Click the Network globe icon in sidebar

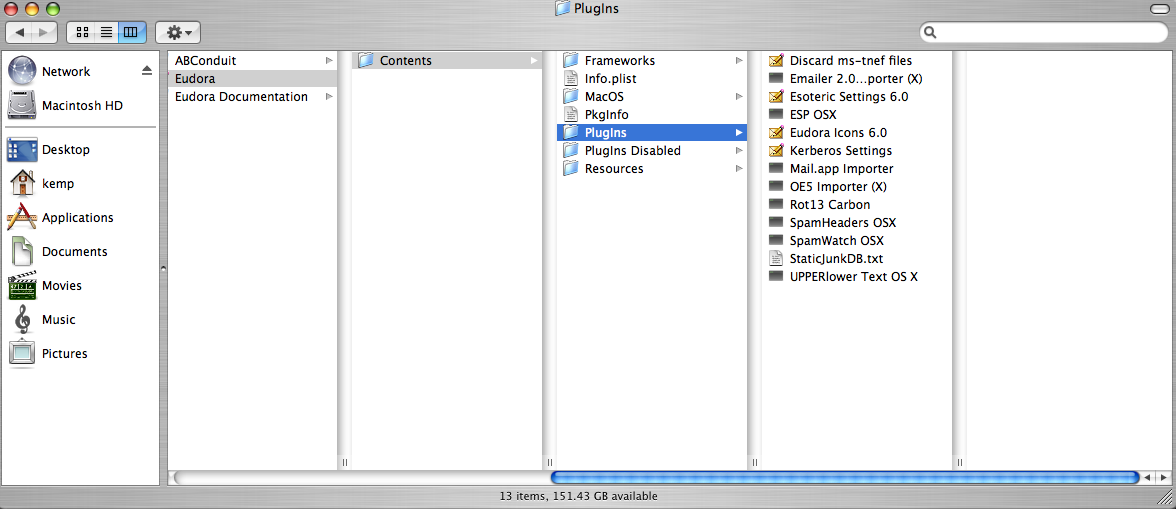point(21,71)
